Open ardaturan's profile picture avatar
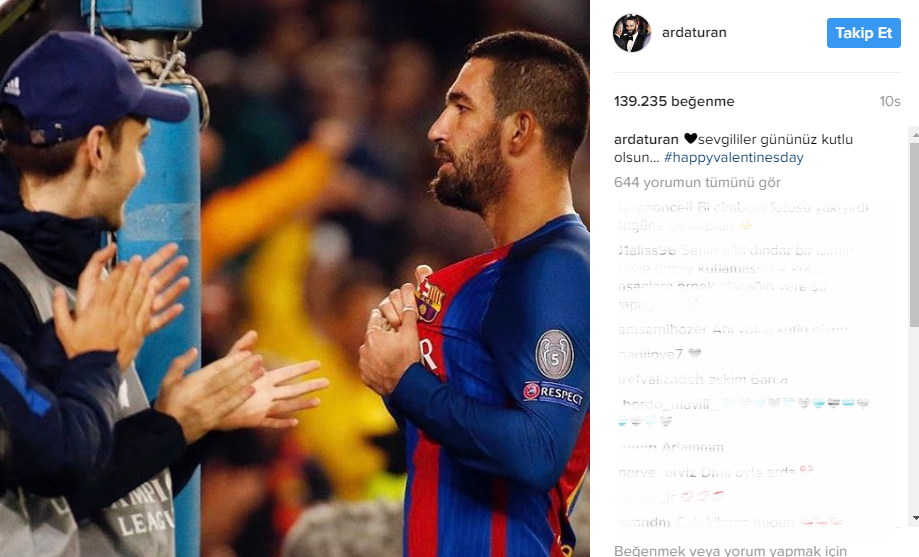 click(x=632, y=33)
